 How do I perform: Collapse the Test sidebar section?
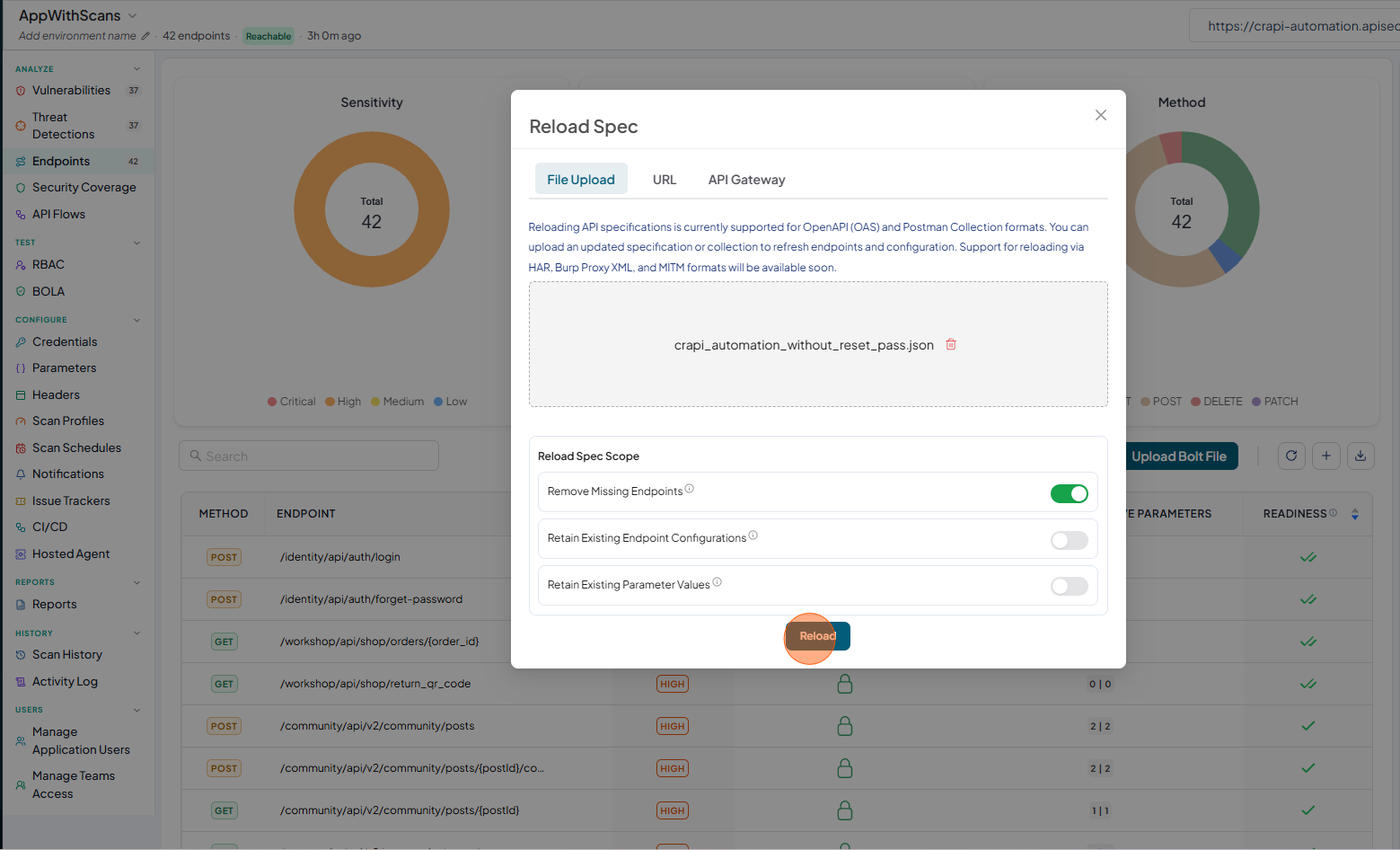tap(136, 243)
